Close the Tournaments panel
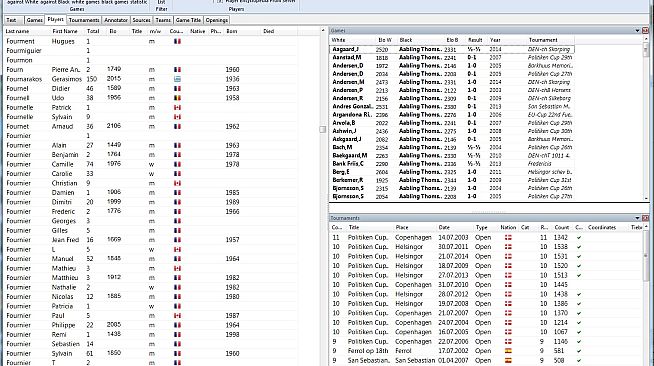 pyautogui.click(x=645, y=218)
